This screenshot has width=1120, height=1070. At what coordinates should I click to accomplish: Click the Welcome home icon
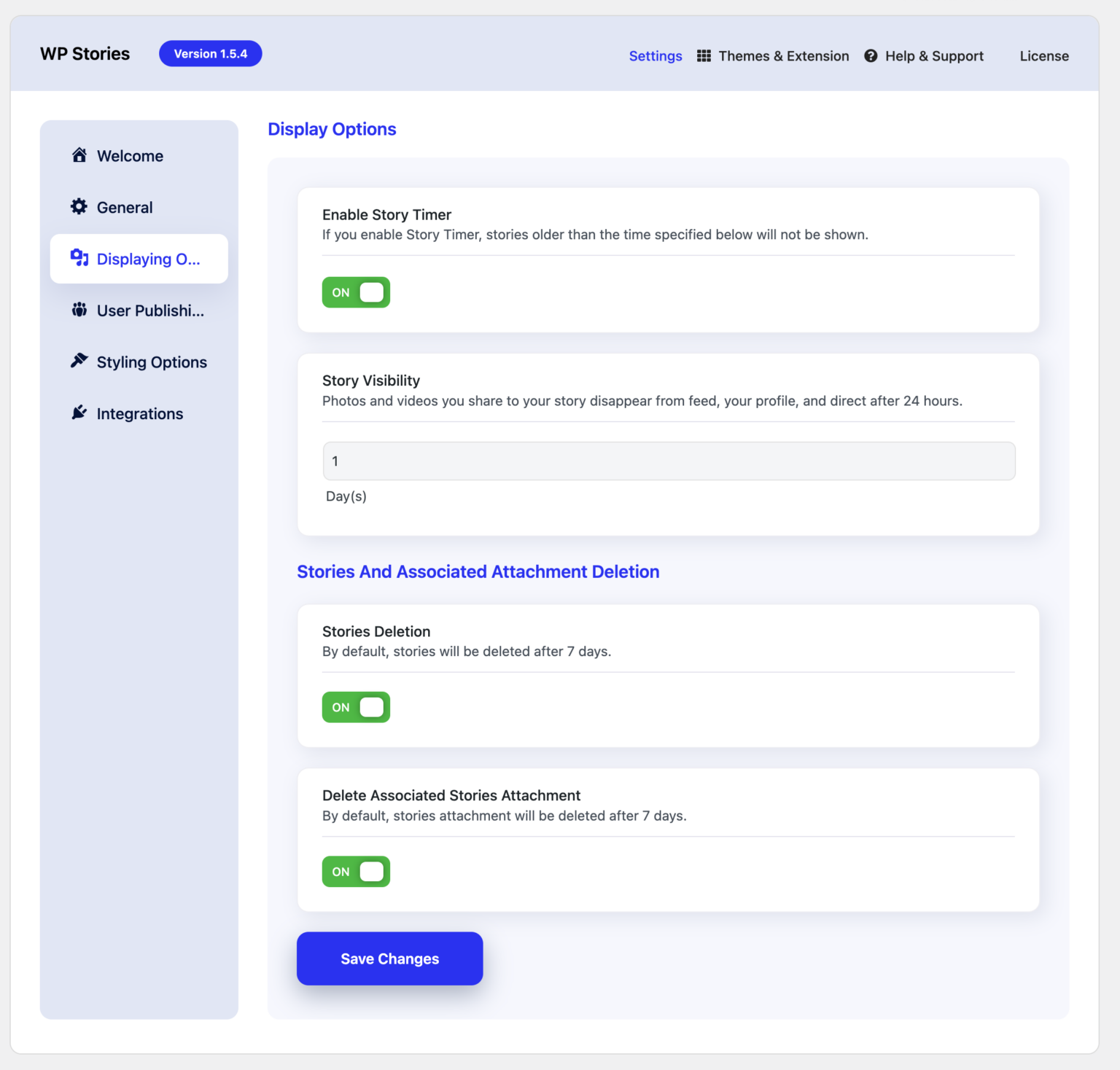(x=79, y=155)
